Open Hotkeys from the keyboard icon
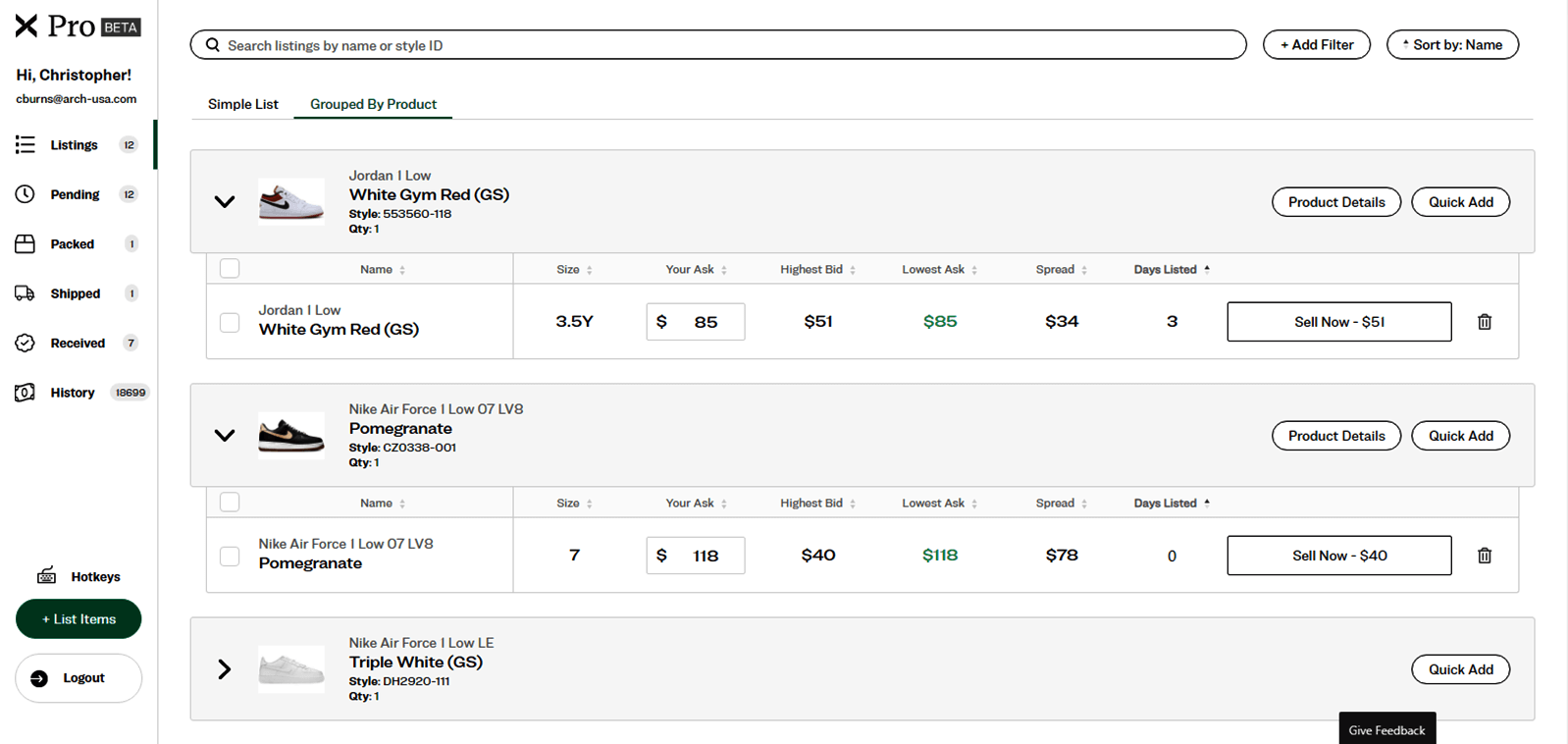 pyautogui.click(x=46, y=576)
